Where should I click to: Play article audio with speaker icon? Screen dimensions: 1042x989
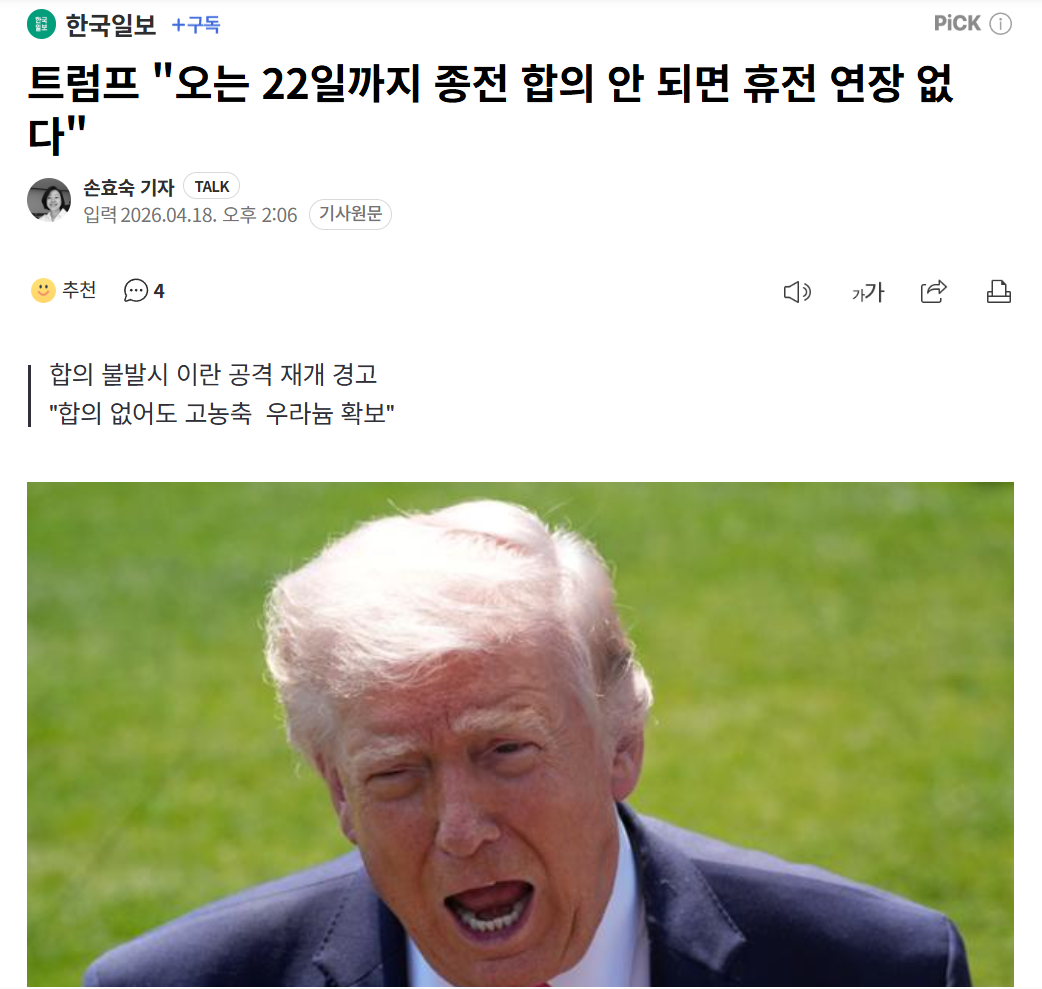(797, 292)
